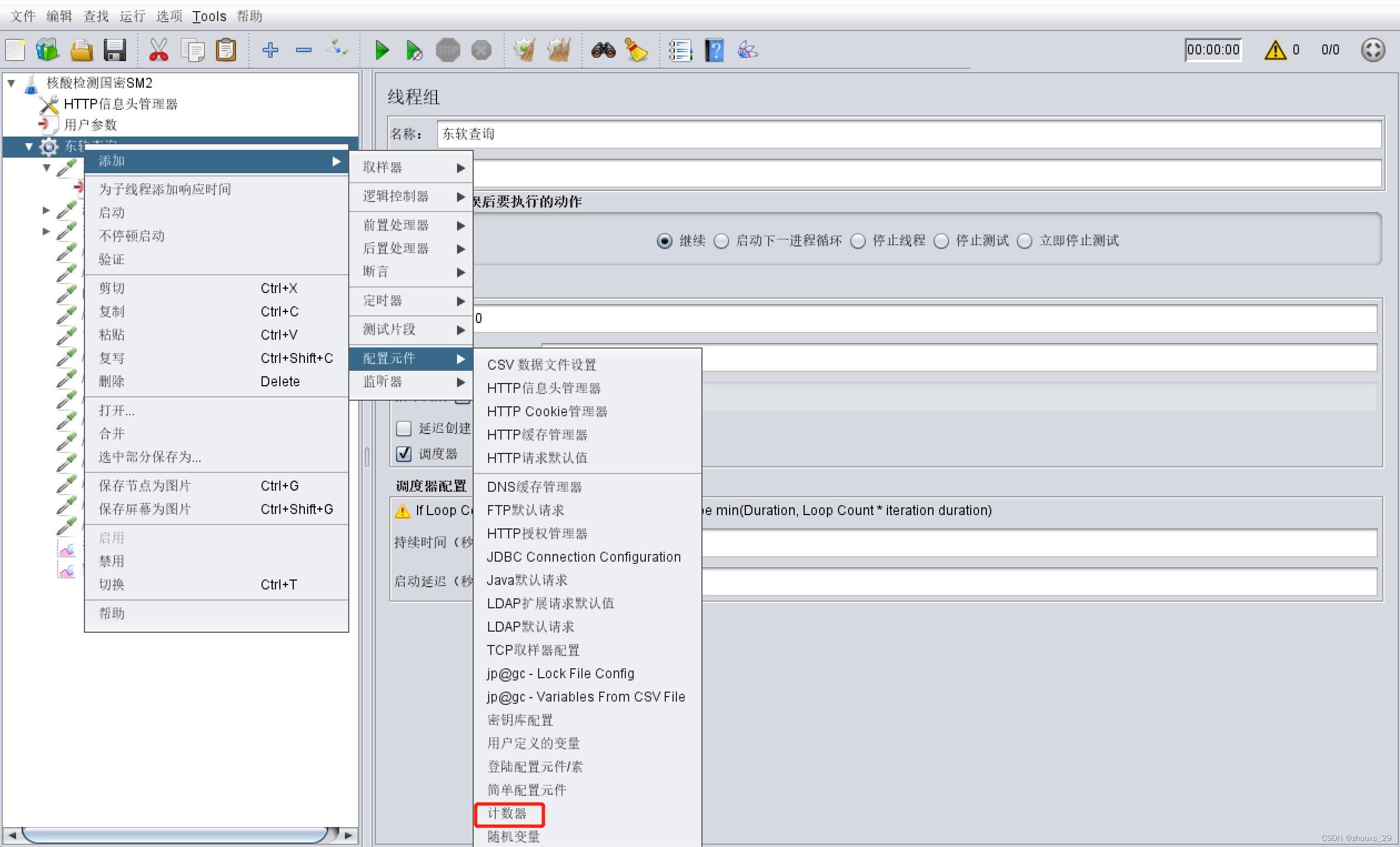The image size is (1400, 847).
Task: Click the Clear All double broom icon
Action: click(559, 50)
